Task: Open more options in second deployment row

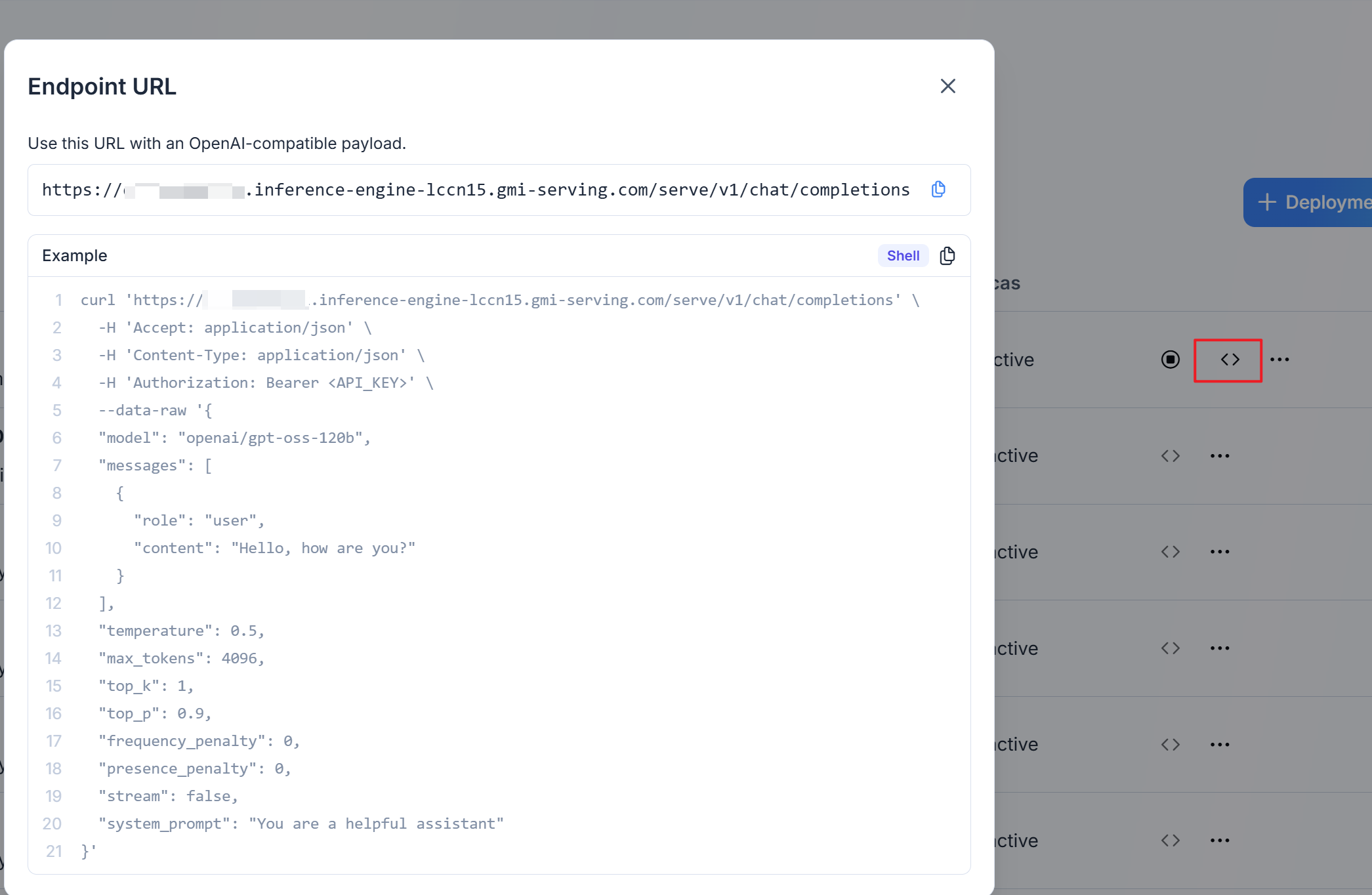Action: (1220, 456)
